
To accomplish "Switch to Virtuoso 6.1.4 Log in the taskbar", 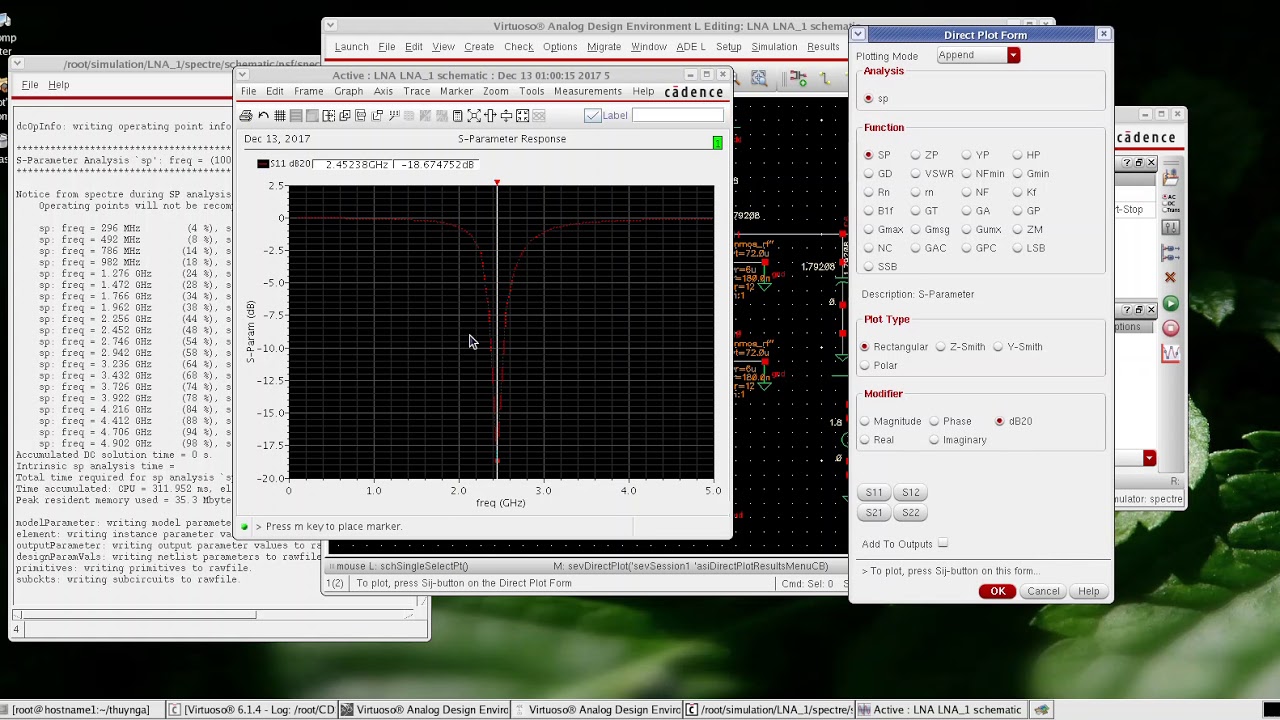I will point(251,710).
